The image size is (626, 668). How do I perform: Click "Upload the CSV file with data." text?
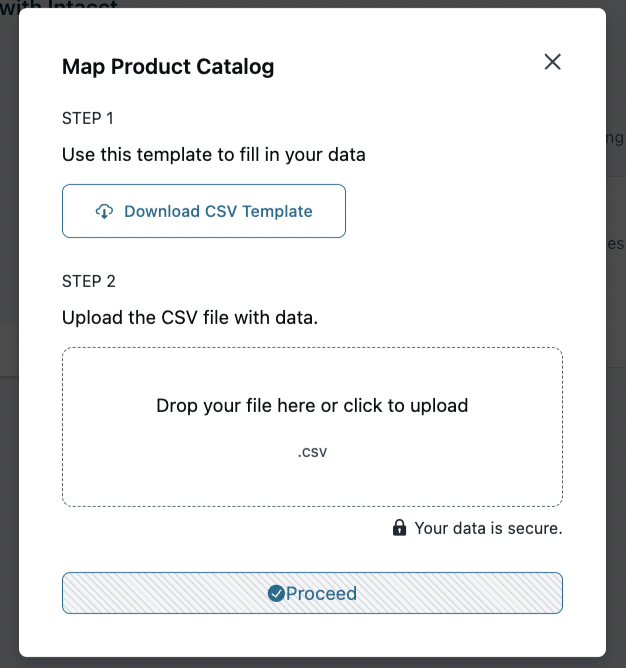[191, 318]
